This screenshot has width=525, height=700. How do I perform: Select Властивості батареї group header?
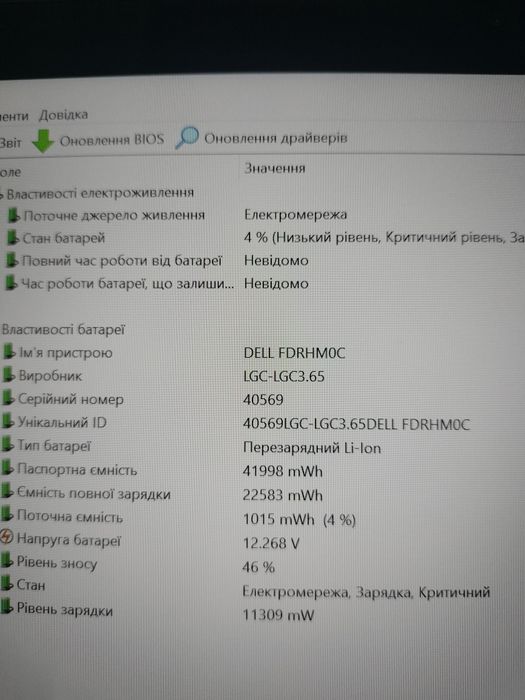pos(63,330)
